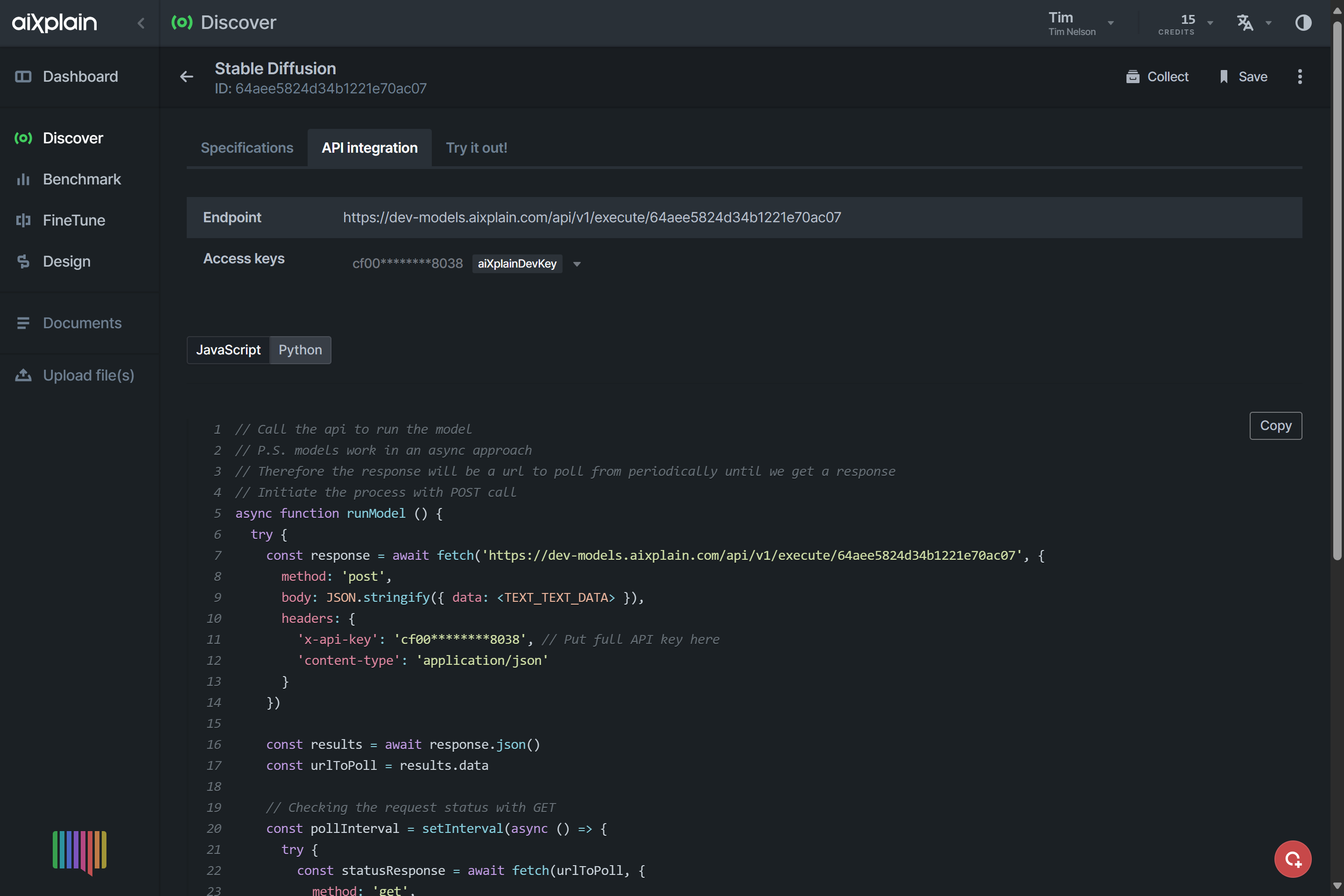
Task: Click the Save bookmark icon
Action: coord(1224,77)
